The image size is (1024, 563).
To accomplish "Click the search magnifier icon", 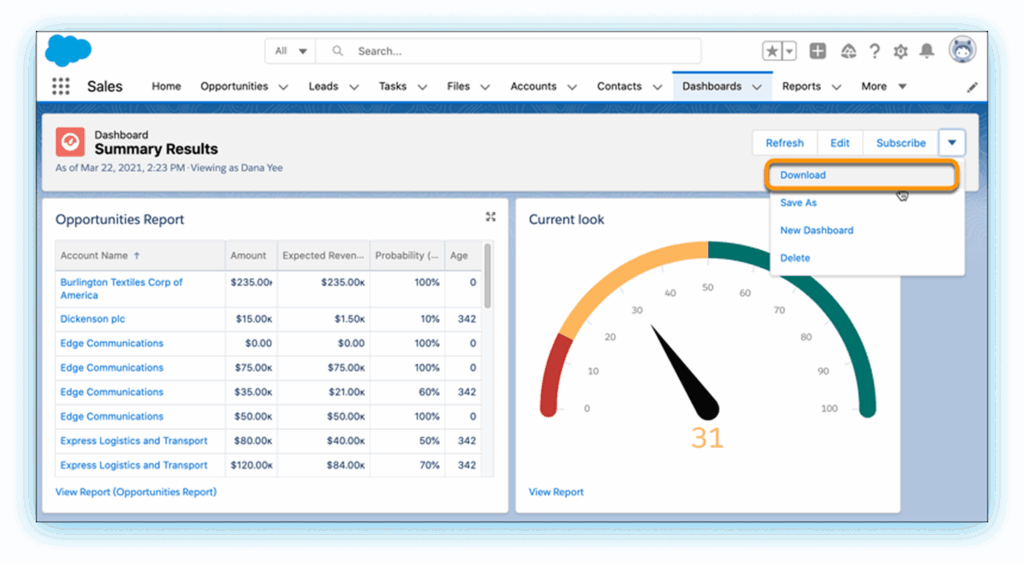I will (338, 51).
